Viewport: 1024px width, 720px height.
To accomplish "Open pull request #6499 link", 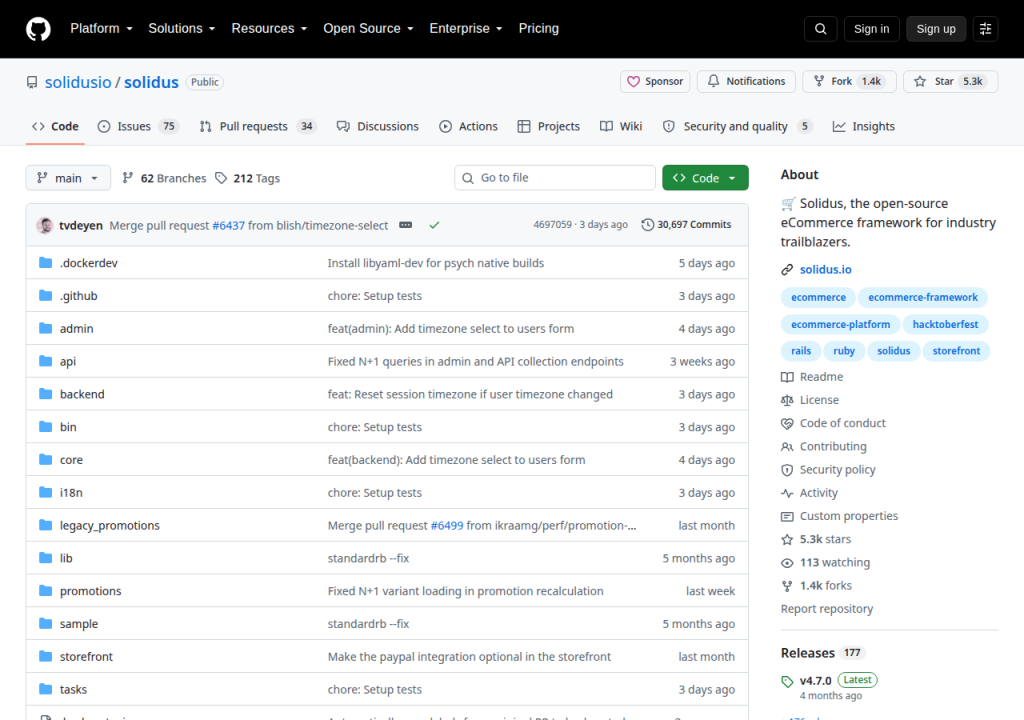I will 447,525.
